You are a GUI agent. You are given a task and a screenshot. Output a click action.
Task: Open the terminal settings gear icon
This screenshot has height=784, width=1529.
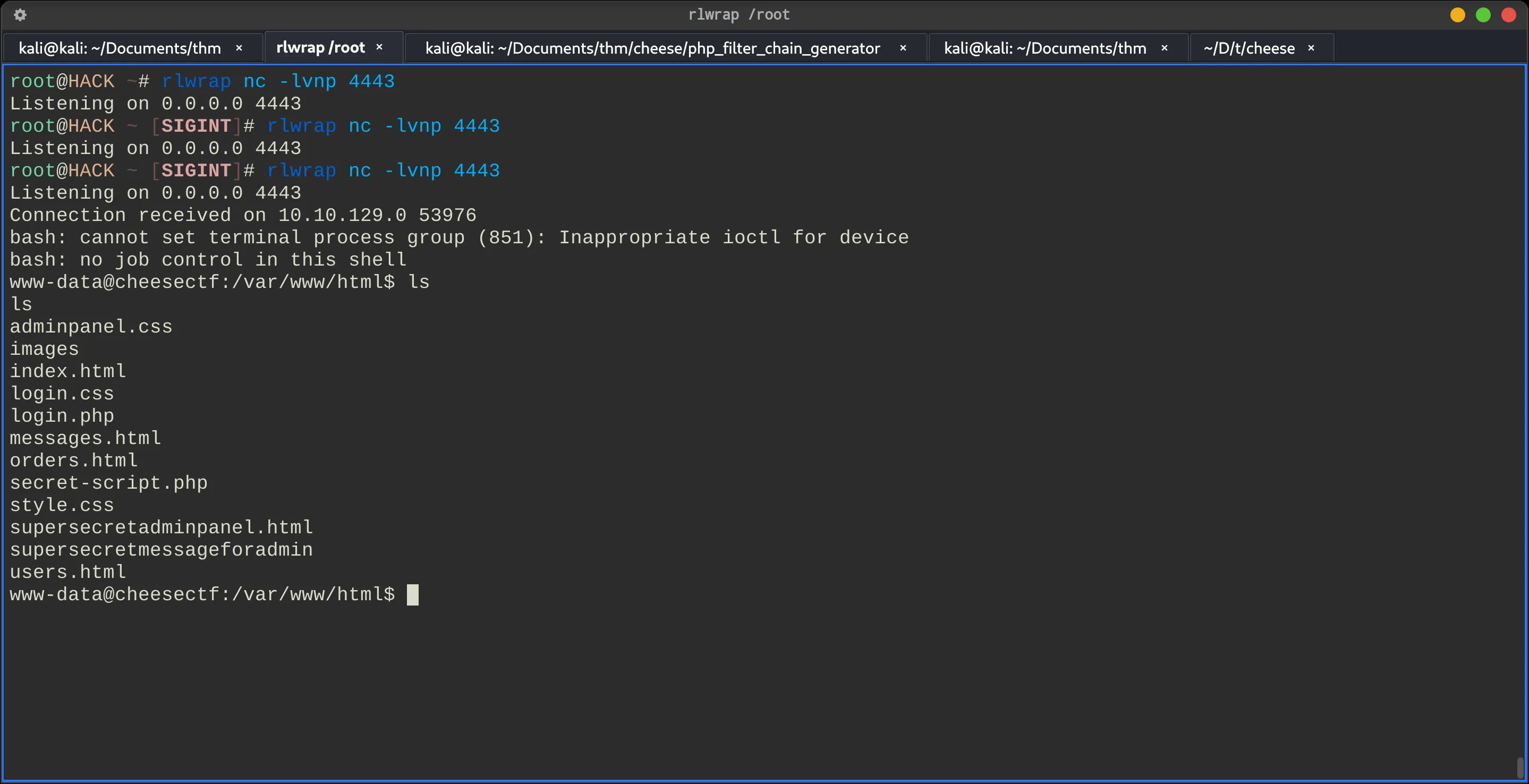[20, 15]
